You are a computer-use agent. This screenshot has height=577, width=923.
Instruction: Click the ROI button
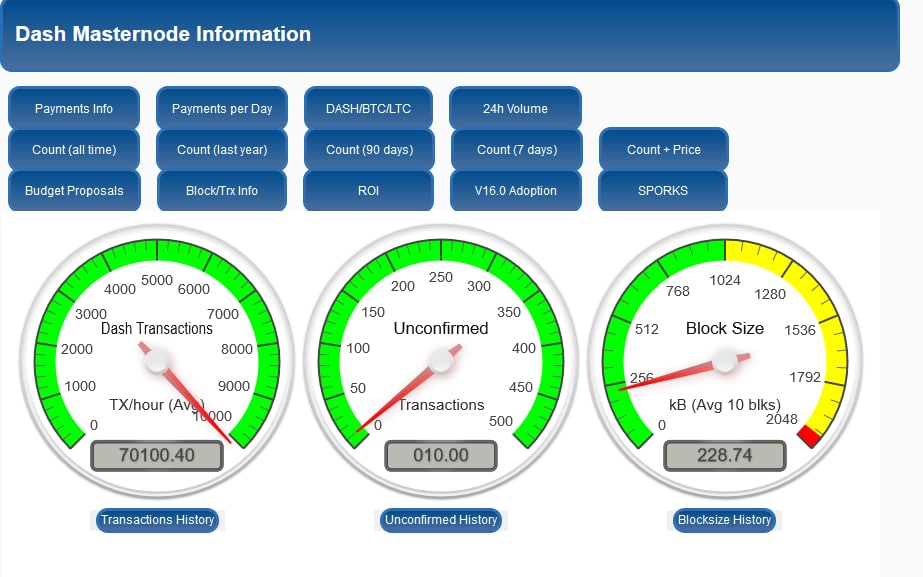click(x=368, y=191)
